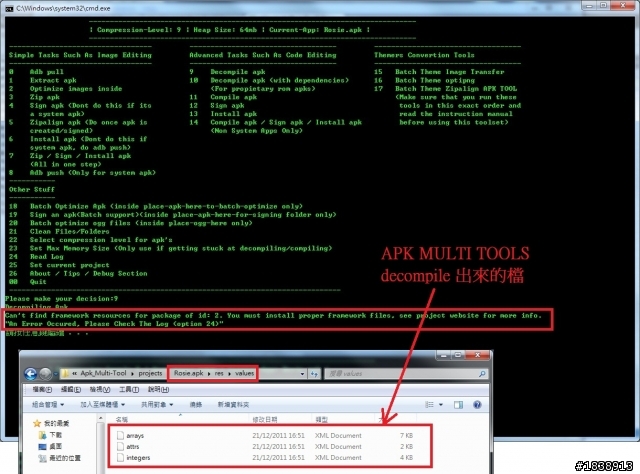Open the 工具(T) Tools menu
Screen dimensions: 640x474
(129, 389)
